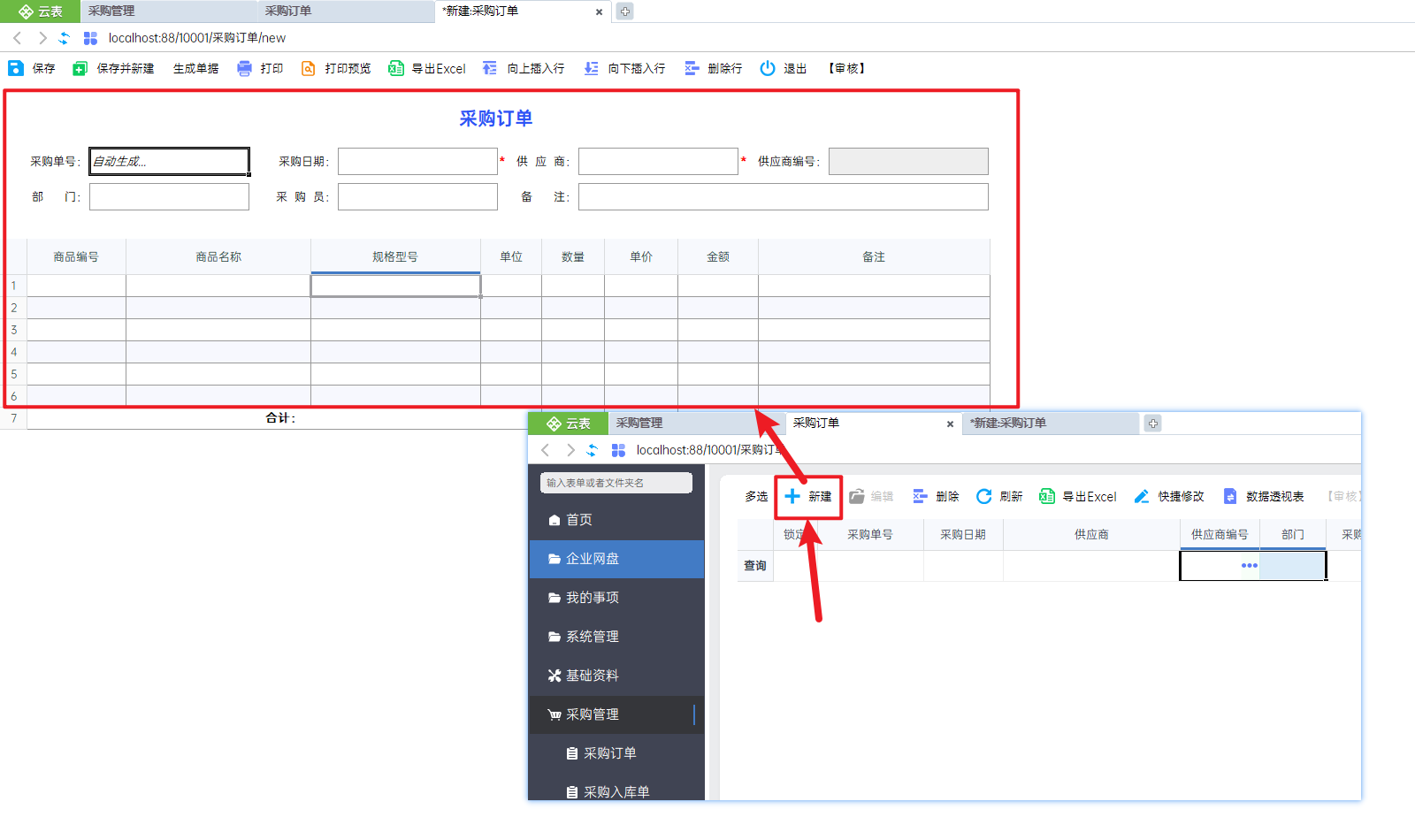Add a new tab with plus icon
Image resolution: width=1415 pixels, height=840 pixels.
pos(625,11)
